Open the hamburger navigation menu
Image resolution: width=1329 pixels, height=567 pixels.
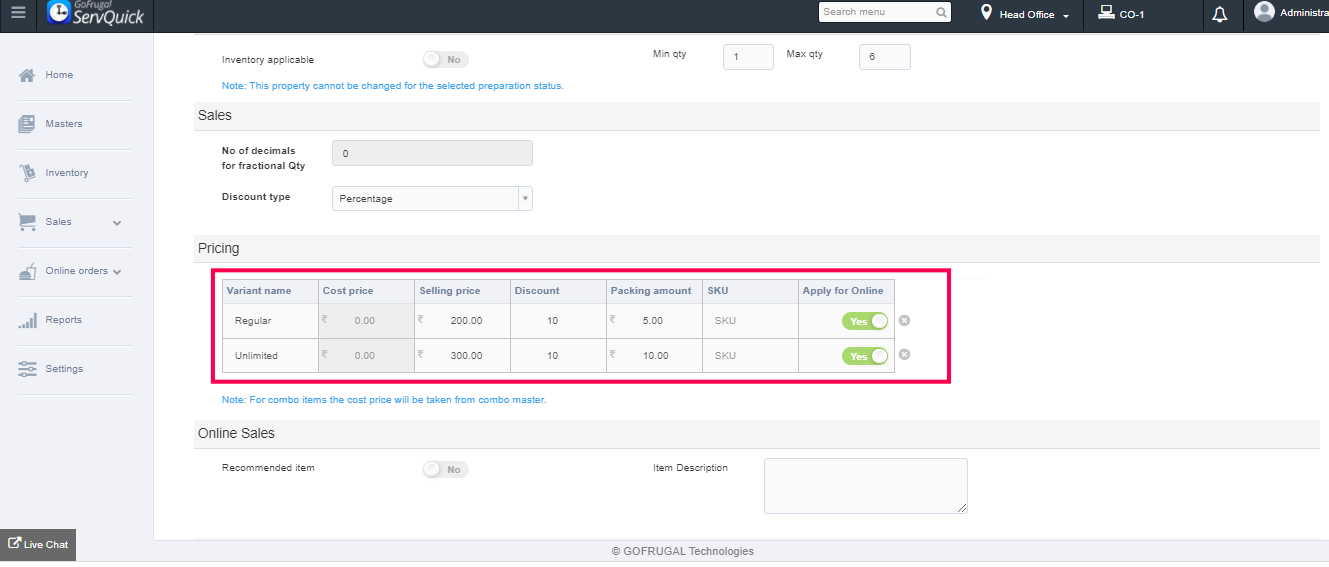(x=18, y=14)
